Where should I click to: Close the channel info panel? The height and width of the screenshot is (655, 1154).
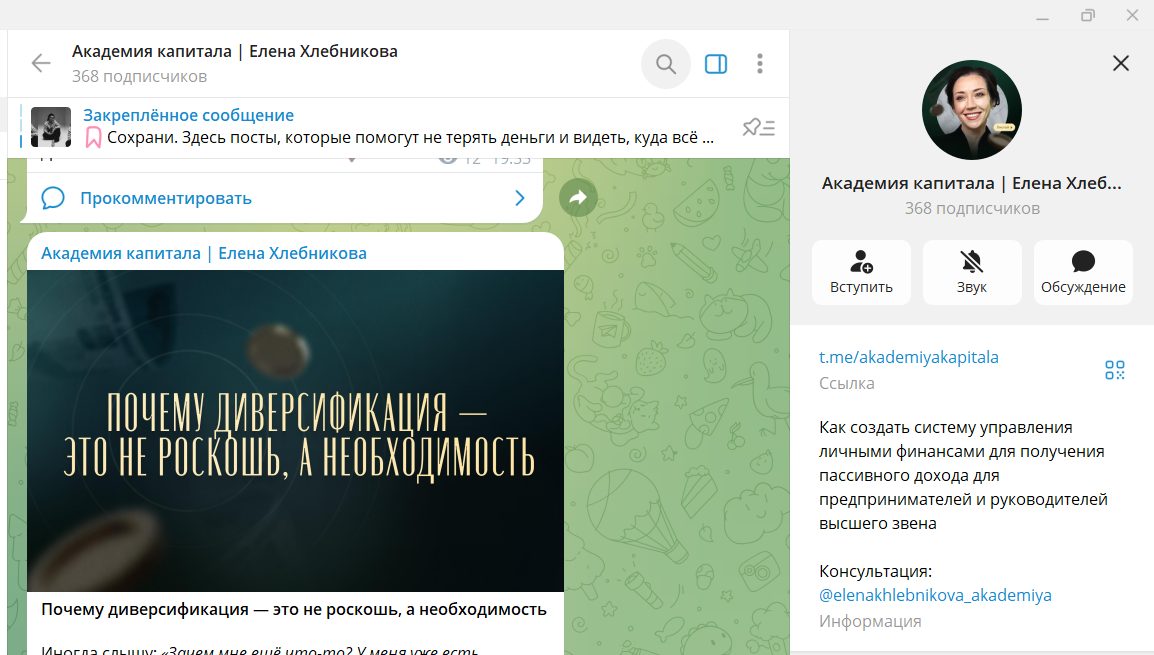pyautogui.click(x=1120, y=63)
